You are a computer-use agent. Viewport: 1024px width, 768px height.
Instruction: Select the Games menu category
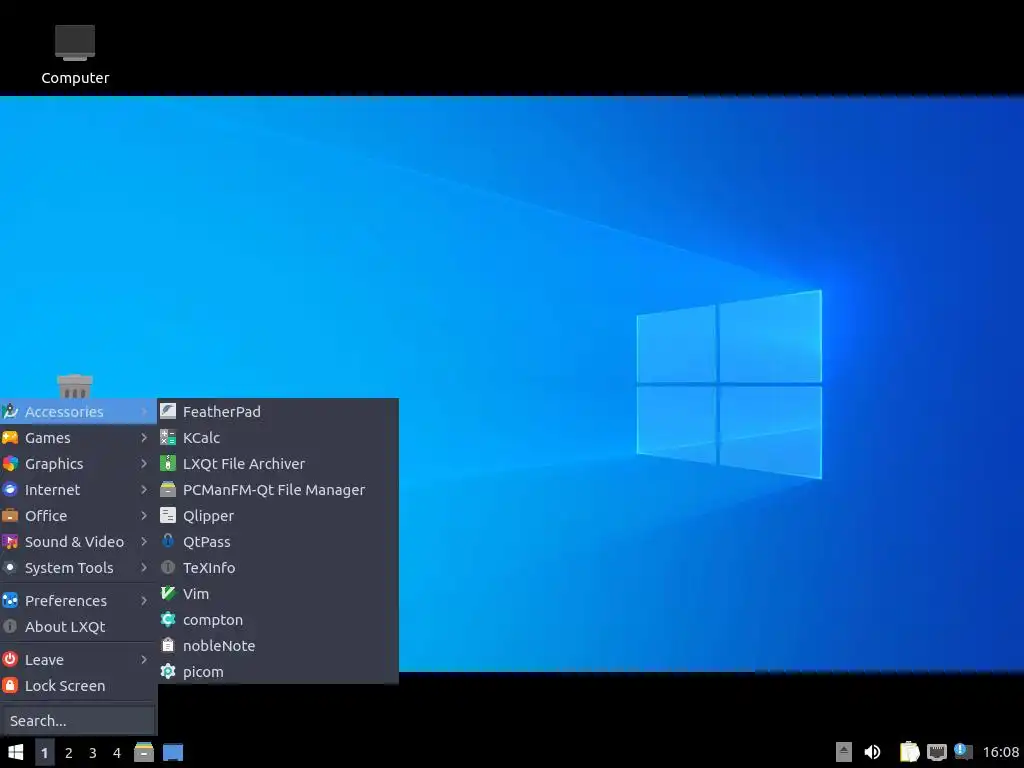[x=78, y=438]
